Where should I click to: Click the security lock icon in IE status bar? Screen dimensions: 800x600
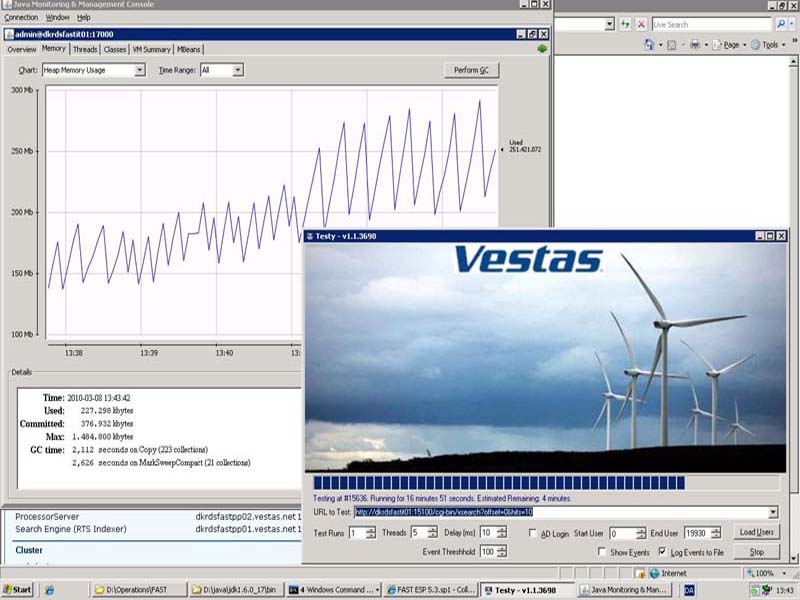(x=640, y=573)
